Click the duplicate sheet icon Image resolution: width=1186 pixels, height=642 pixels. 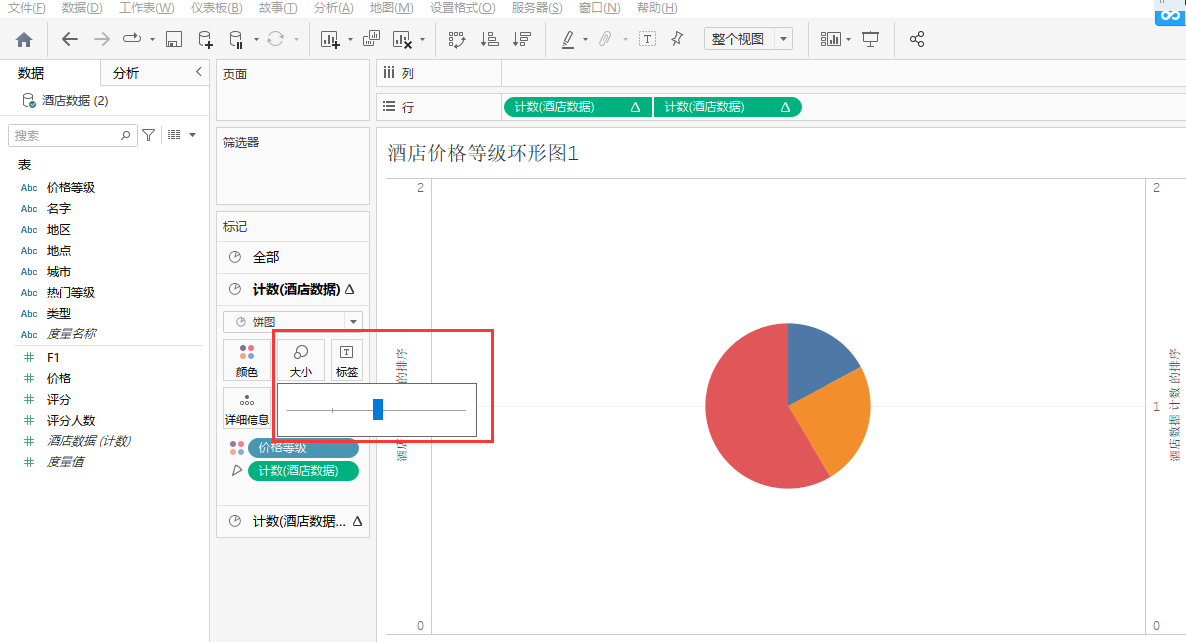coord(371,39)
